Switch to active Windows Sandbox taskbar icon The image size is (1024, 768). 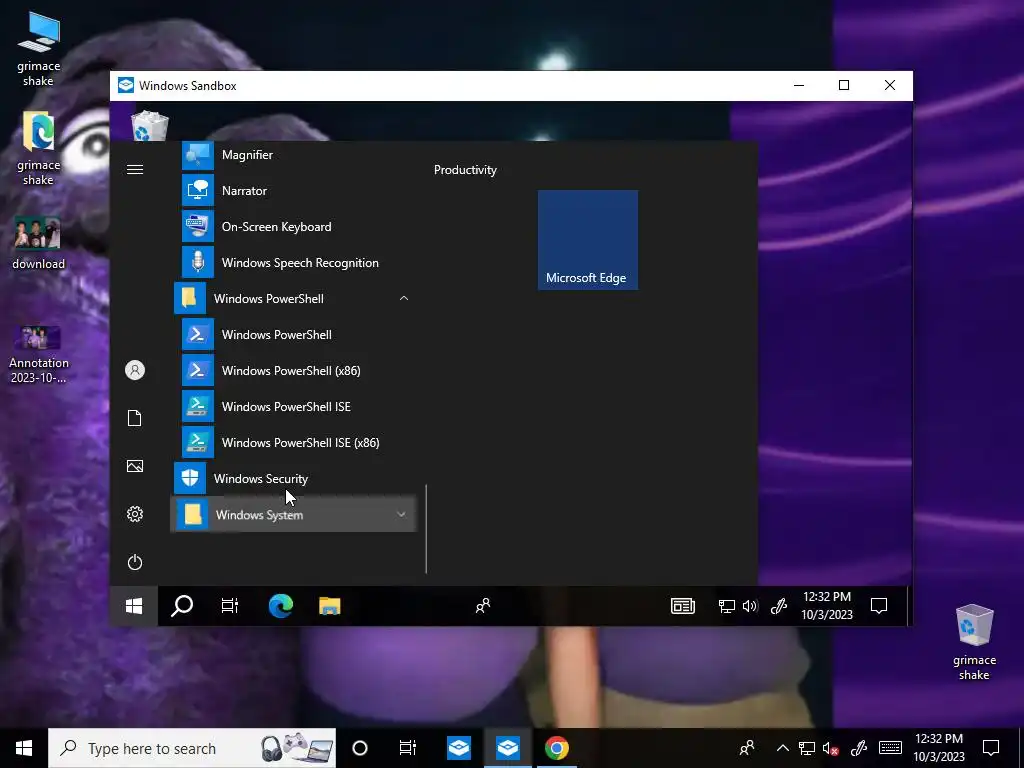click(x=507, y=748)
